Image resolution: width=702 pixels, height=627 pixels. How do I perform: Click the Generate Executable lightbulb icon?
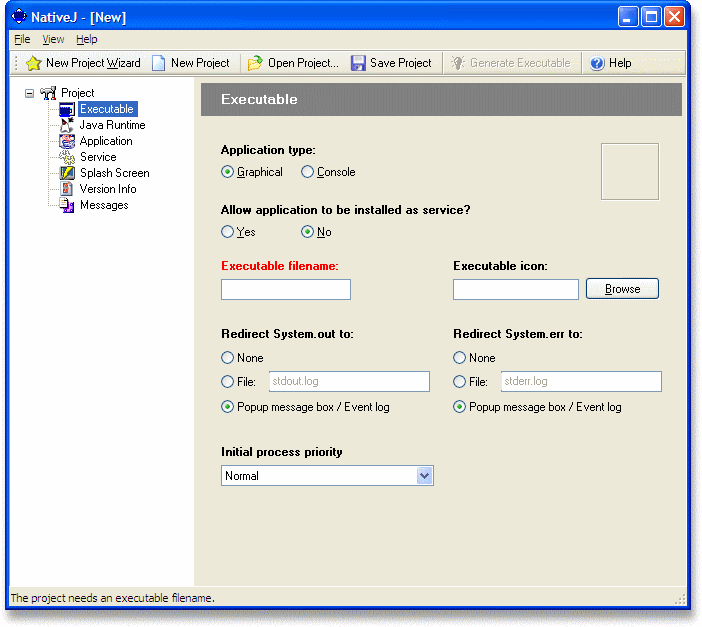(458, 63)
